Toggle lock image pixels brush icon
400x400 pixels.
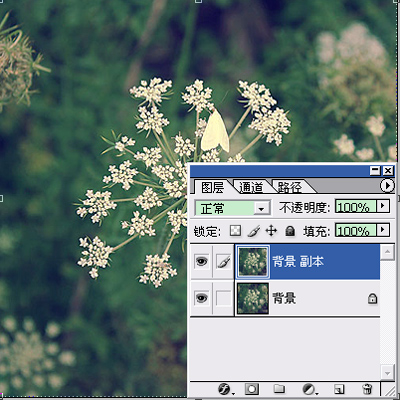pyautogui.click(x=254, y=231)
